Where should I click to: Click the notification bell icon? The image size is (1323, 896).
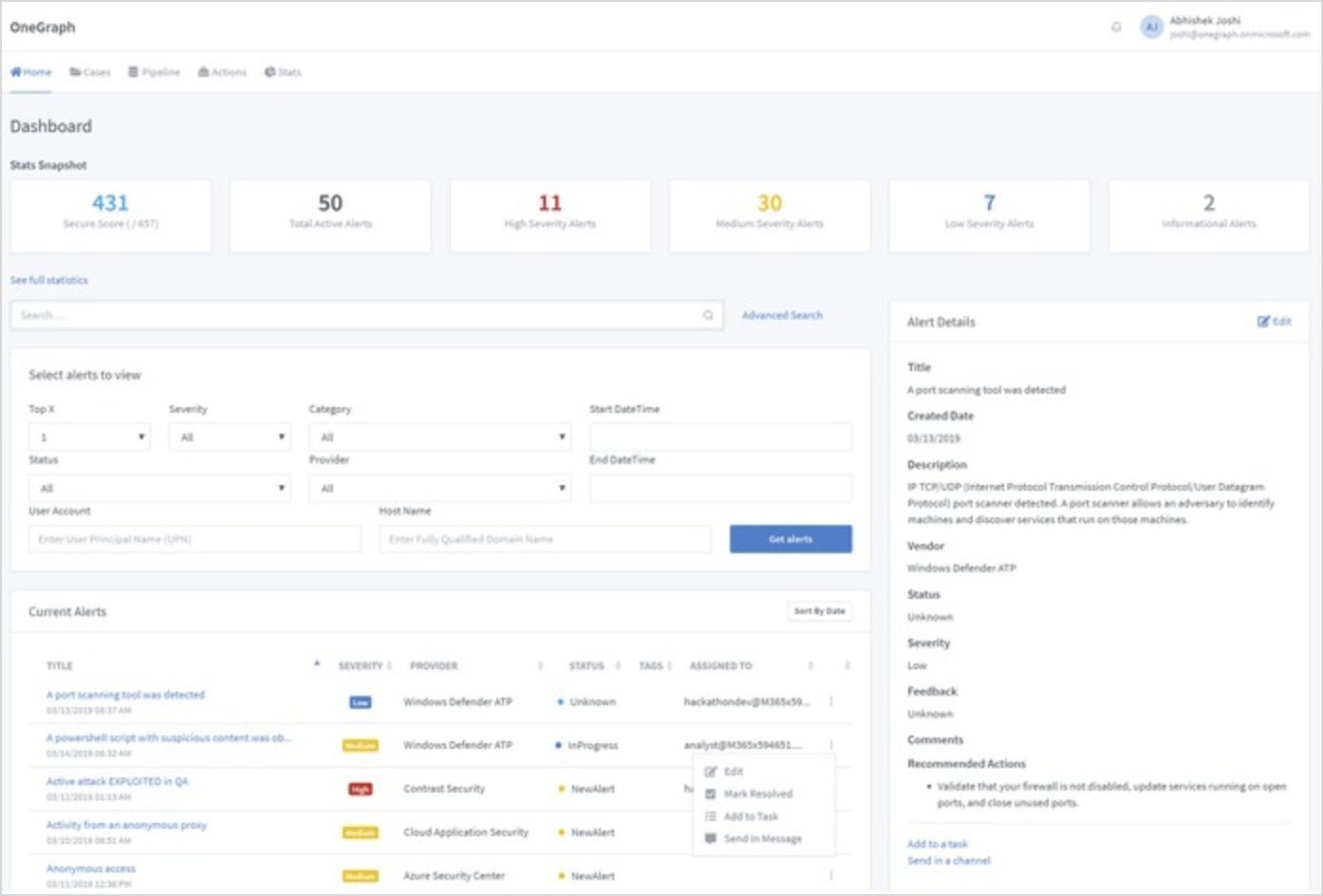pyautogui.click(x=1116, y=27)
